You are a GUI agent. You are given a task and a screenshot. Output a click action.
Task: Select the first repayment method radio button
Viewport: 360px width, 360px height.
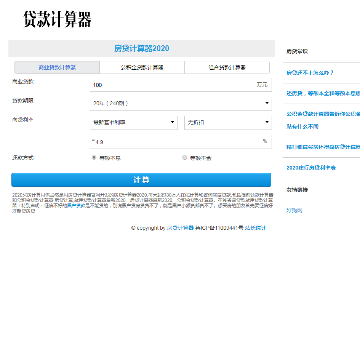[x=94, y=158]
